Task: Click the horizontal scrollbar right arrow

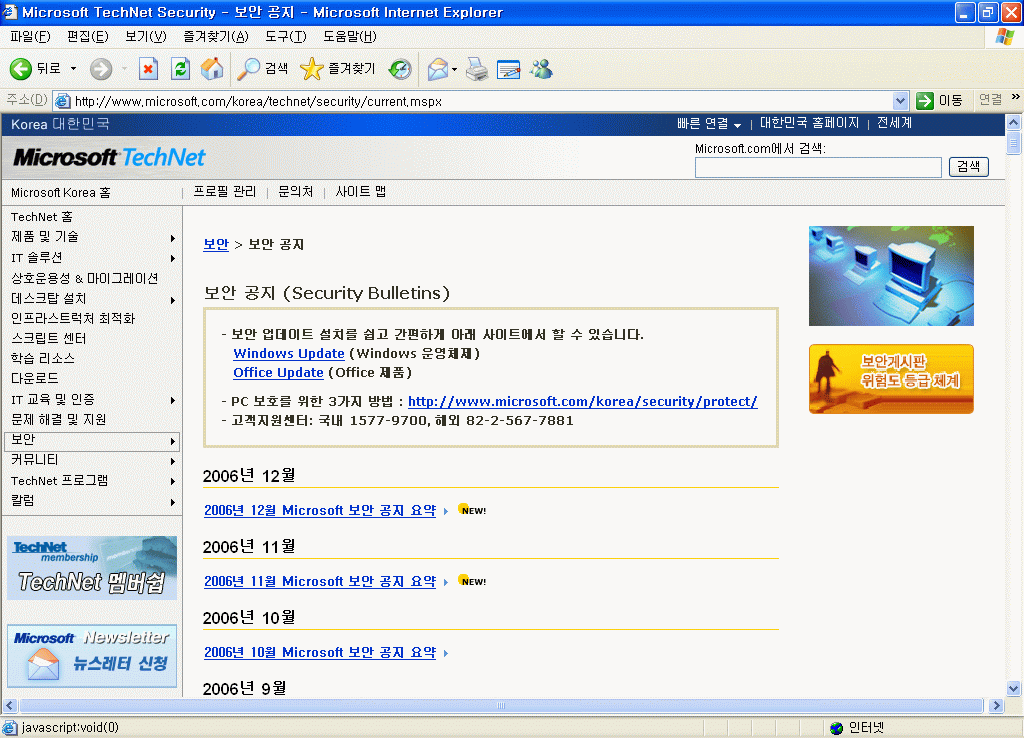Action: coord(997,705)
